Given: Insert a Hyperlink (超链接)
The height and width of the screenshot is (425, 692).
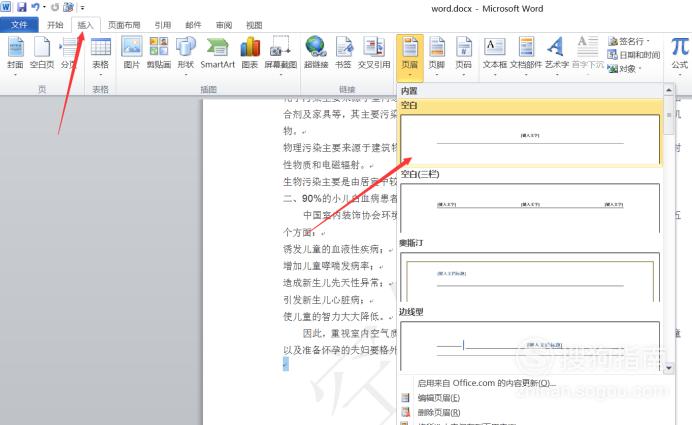Looking at the screenshot, I should pos(316,53).
